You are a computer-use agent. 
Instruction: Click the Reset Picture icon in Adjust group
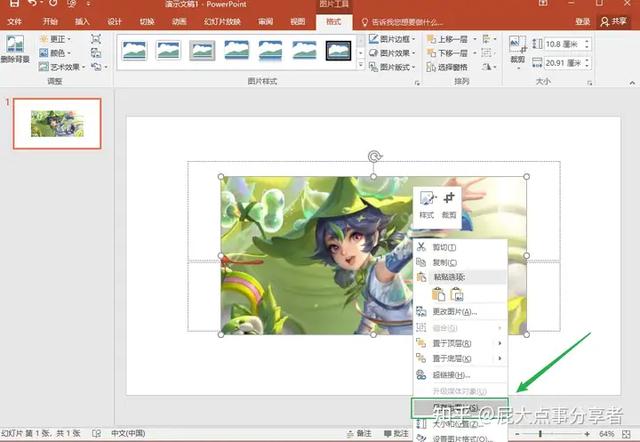point(96,67)
